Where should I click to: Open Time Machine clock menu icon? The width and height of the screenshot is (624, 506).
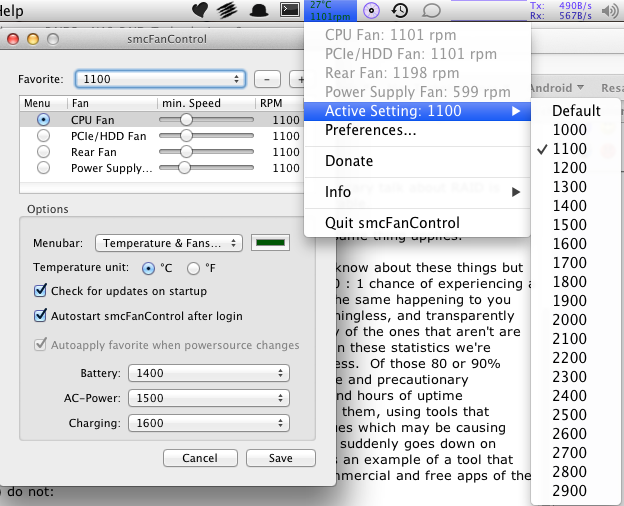(x=400, y=10)
